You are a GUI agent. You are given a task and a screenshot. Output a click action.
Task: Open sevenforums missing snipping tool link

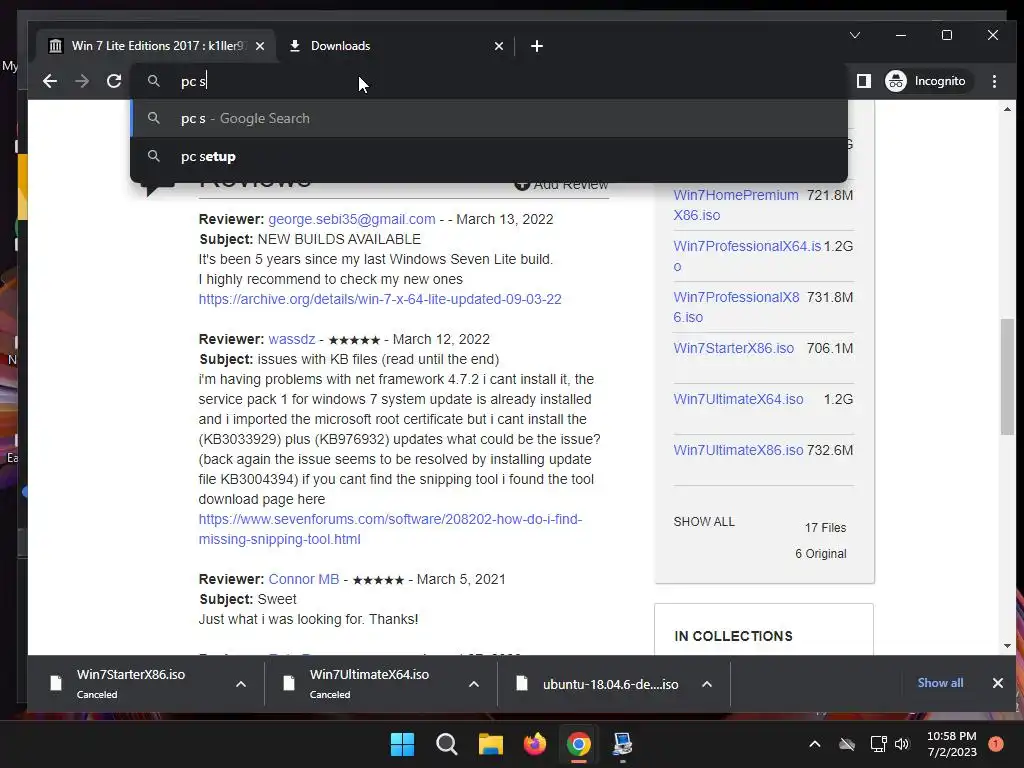[390, 529]
